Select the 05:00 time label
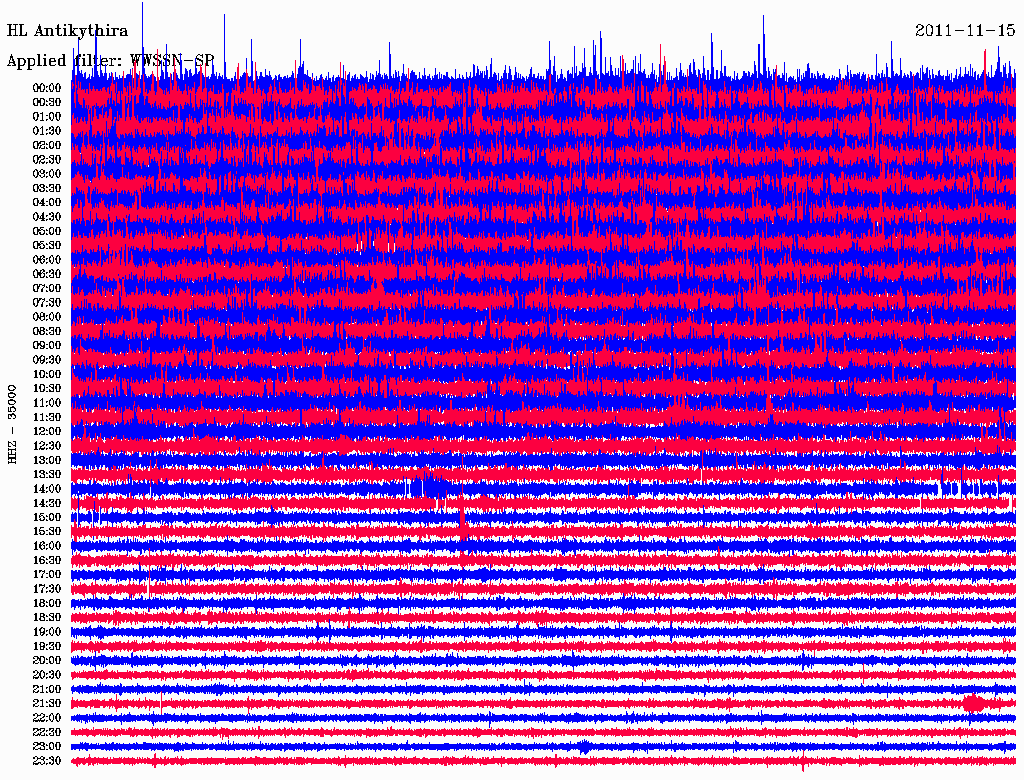The image size is (1024, 780). tap(47, 231)
